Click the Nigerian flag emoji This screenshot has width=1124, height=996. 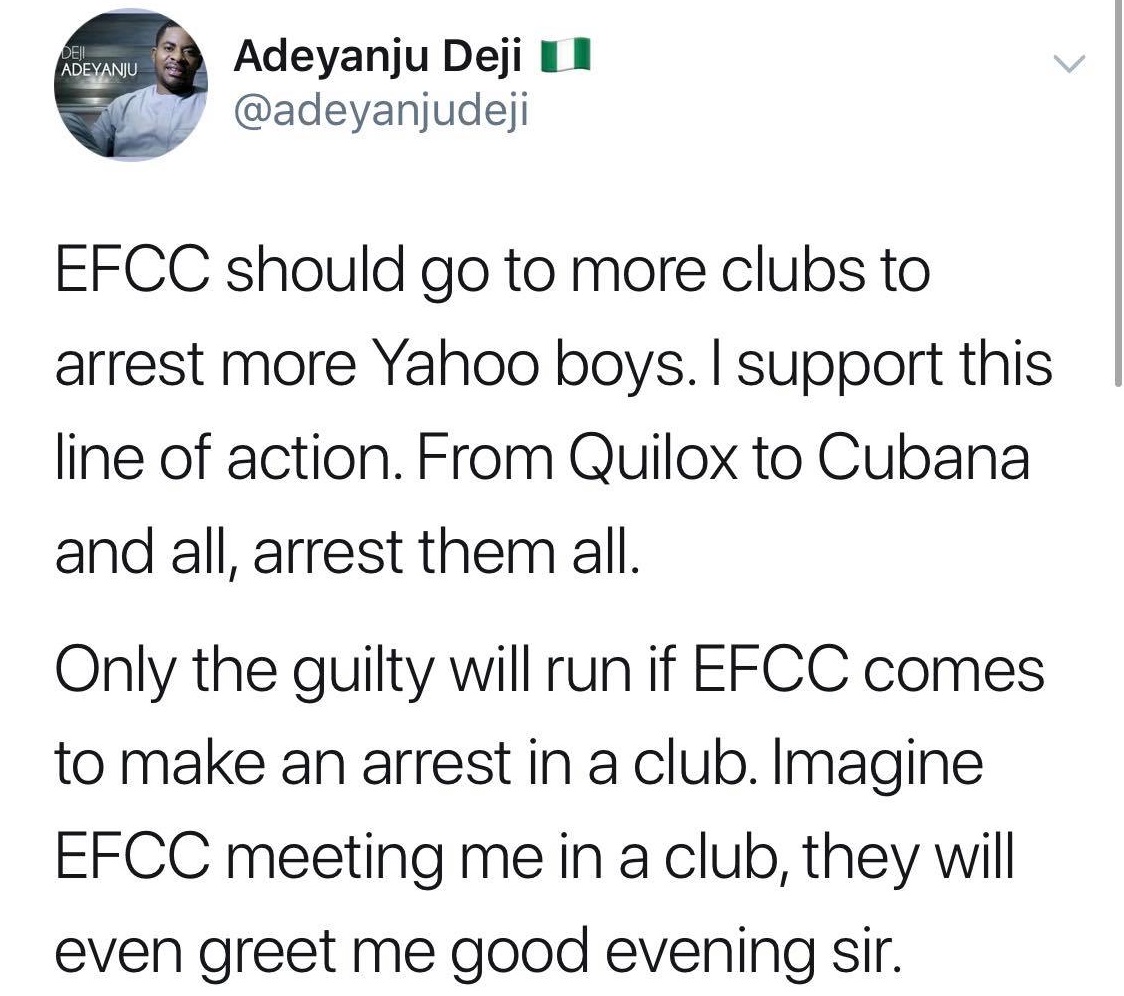tap(566, 59)
